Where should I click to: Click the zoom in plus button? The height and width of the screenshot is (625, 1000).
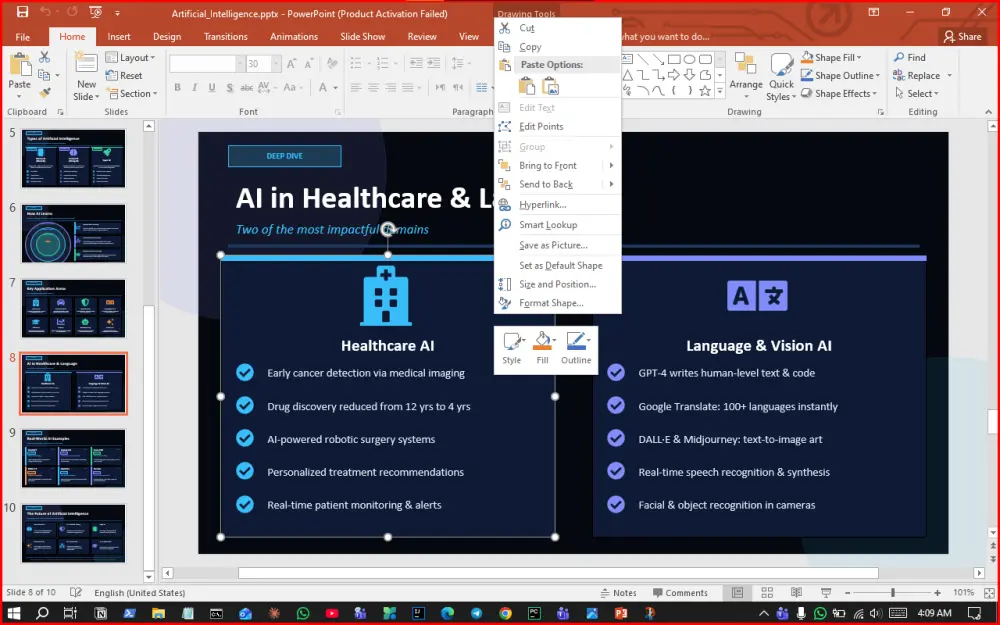pos(937,592)
